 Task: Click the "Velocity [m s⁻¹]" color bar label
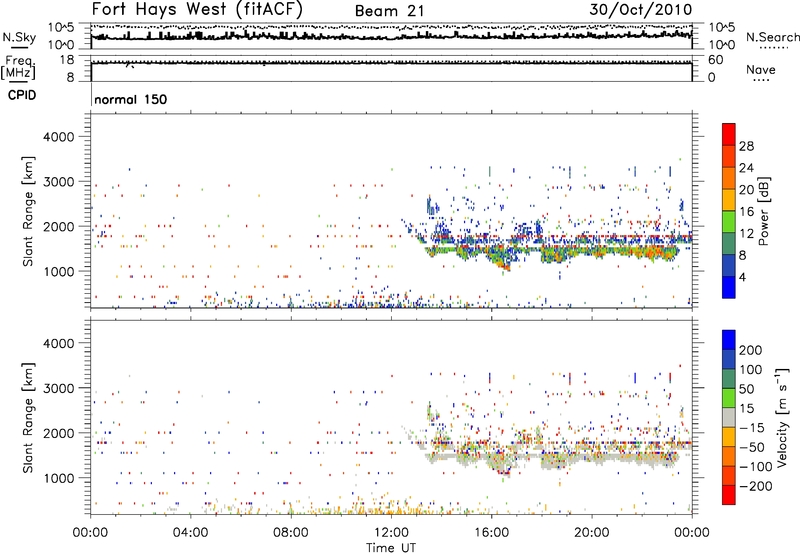coord(782,417)
